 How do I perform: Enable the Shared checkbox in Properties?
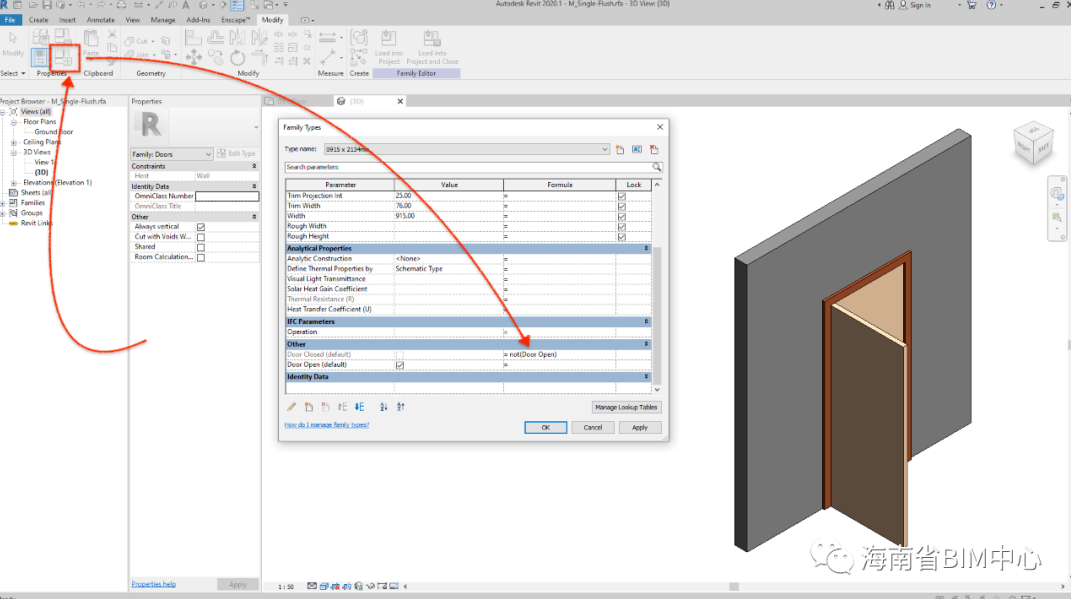pos(201,247)
